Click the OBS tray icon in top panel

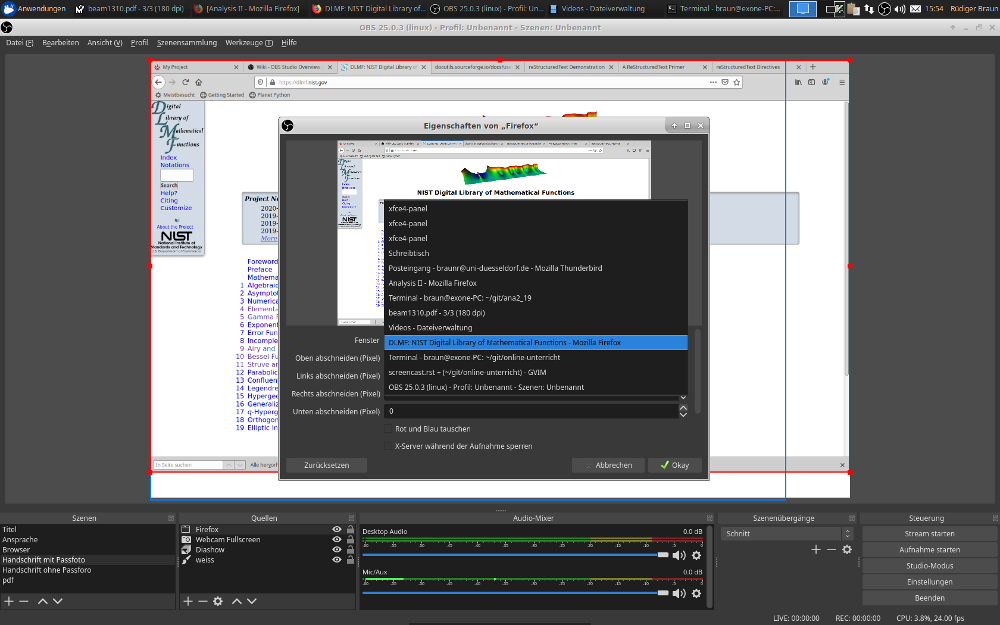pyautogui.click(x=885, y=9)
